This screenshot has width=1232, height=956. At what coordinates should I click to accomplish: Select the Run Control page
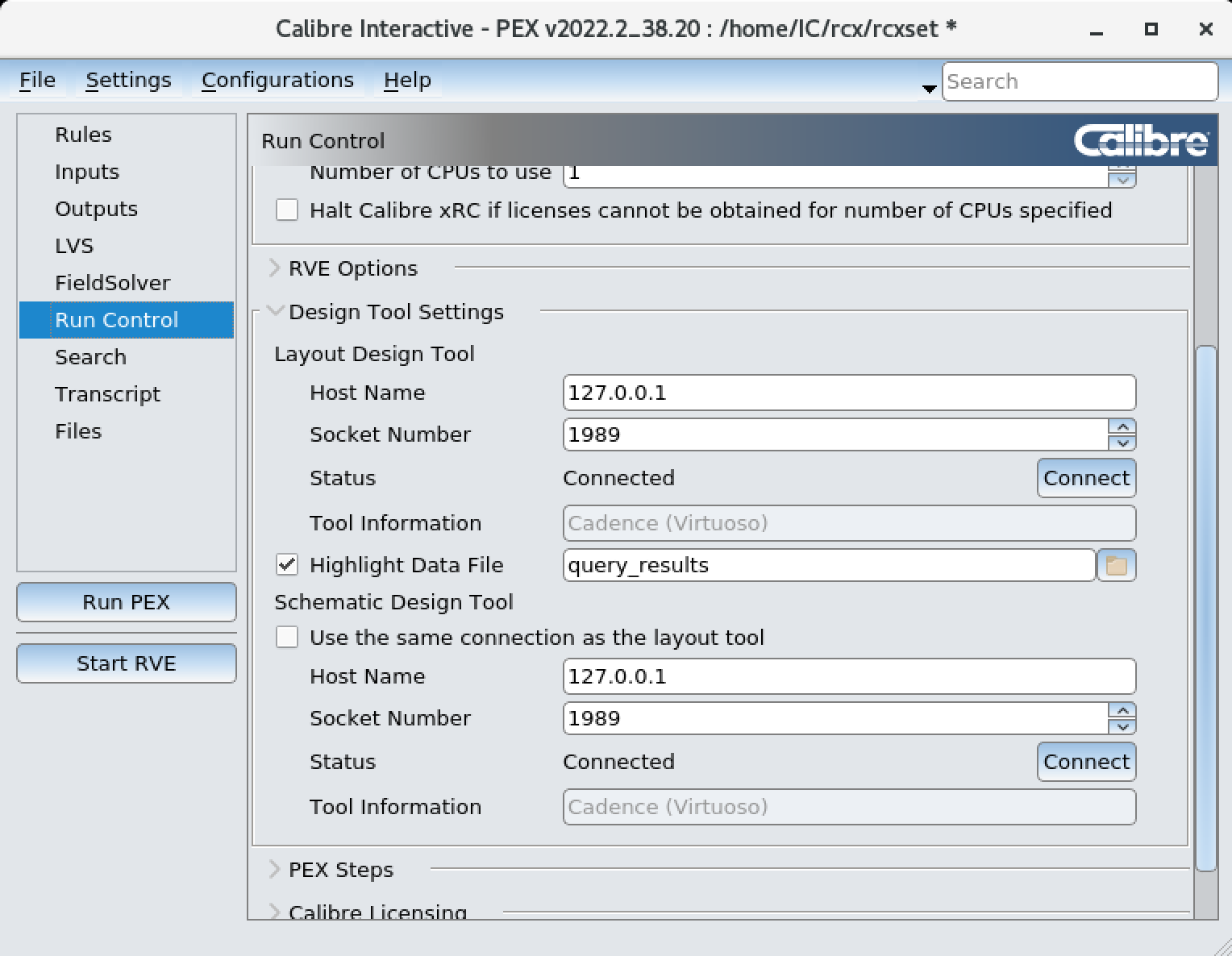click(127, 320)
